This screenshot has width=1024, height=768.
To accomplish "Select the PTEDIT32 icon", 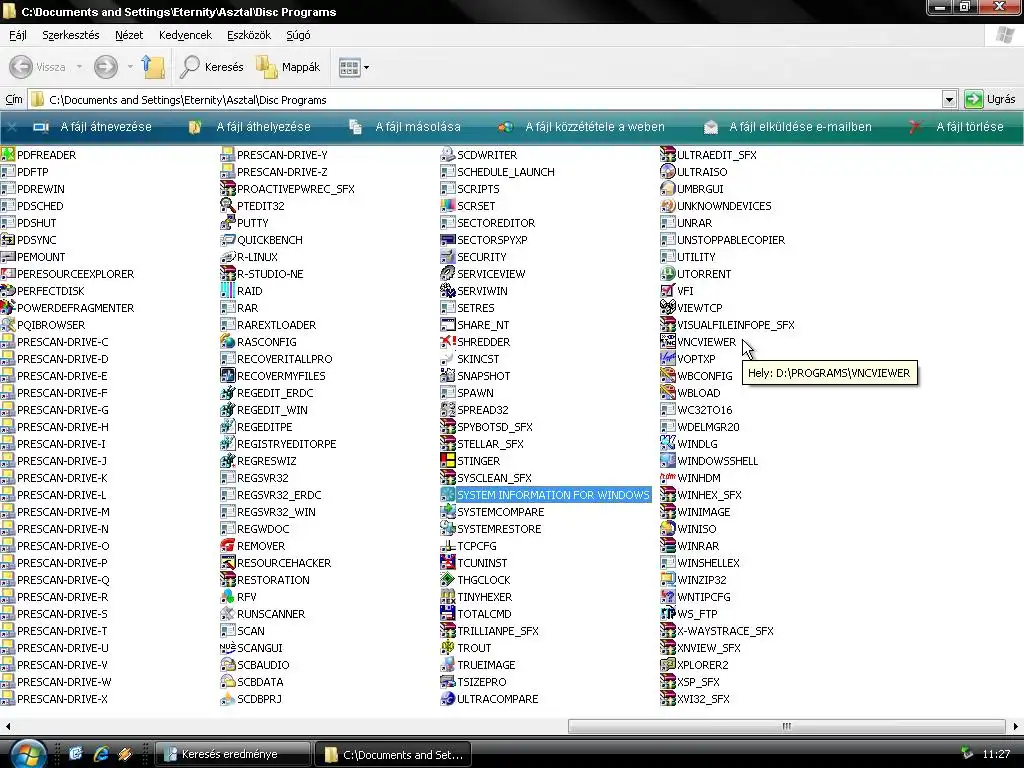I will pos(227,206).
